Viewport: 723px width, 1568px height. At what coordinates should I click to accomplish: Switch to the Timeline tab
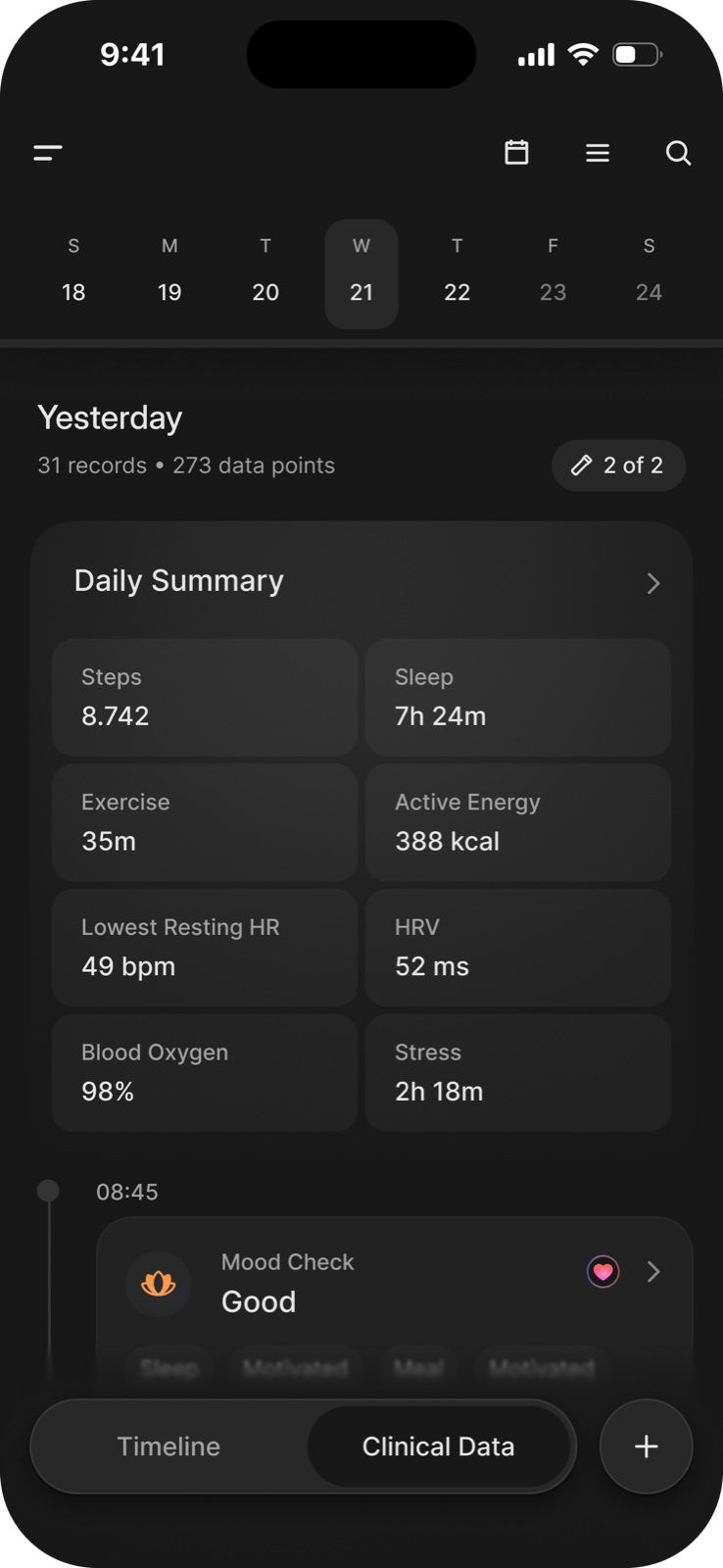click(169, 1446)
